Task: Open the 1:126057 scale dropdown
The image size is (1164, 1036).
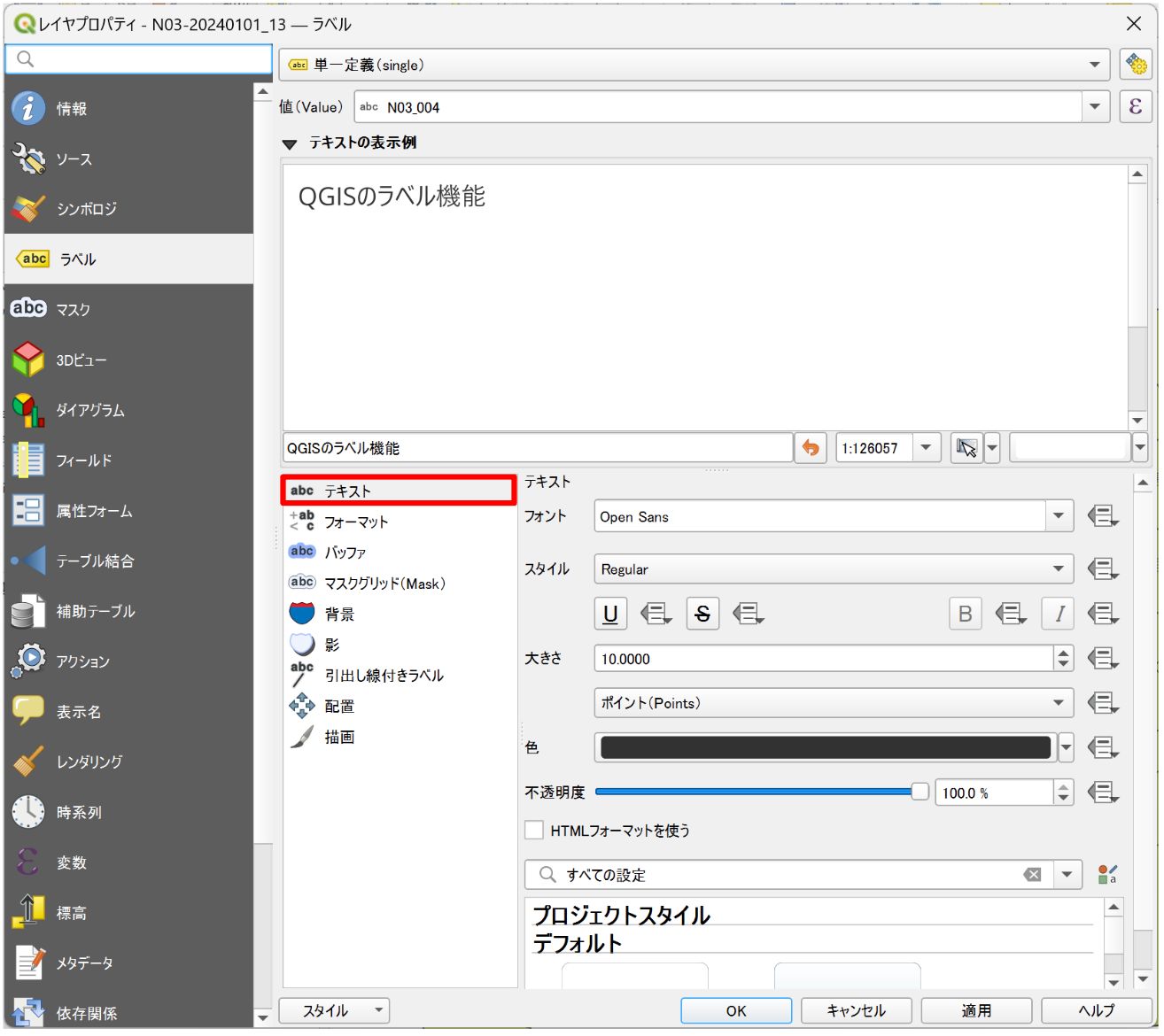Action: (x=926, y=448)
